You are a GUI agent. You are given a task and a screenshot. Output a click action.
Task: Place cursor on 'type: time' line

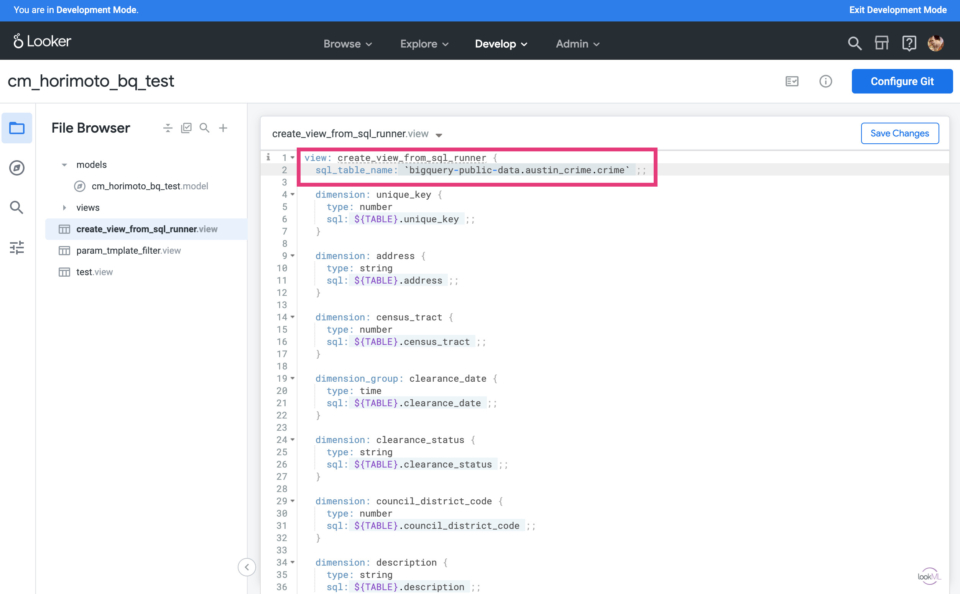(354, 391)
